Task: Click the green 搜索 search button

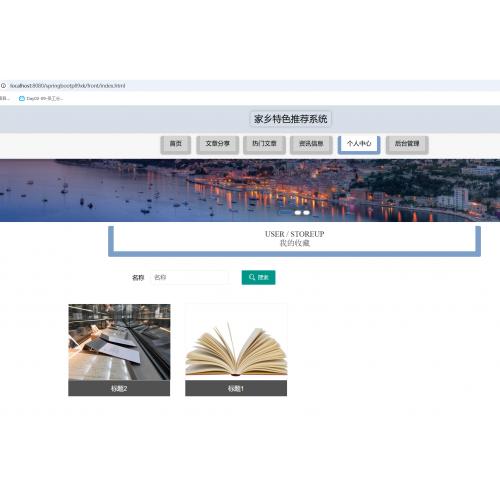Action: pos(258,277)
